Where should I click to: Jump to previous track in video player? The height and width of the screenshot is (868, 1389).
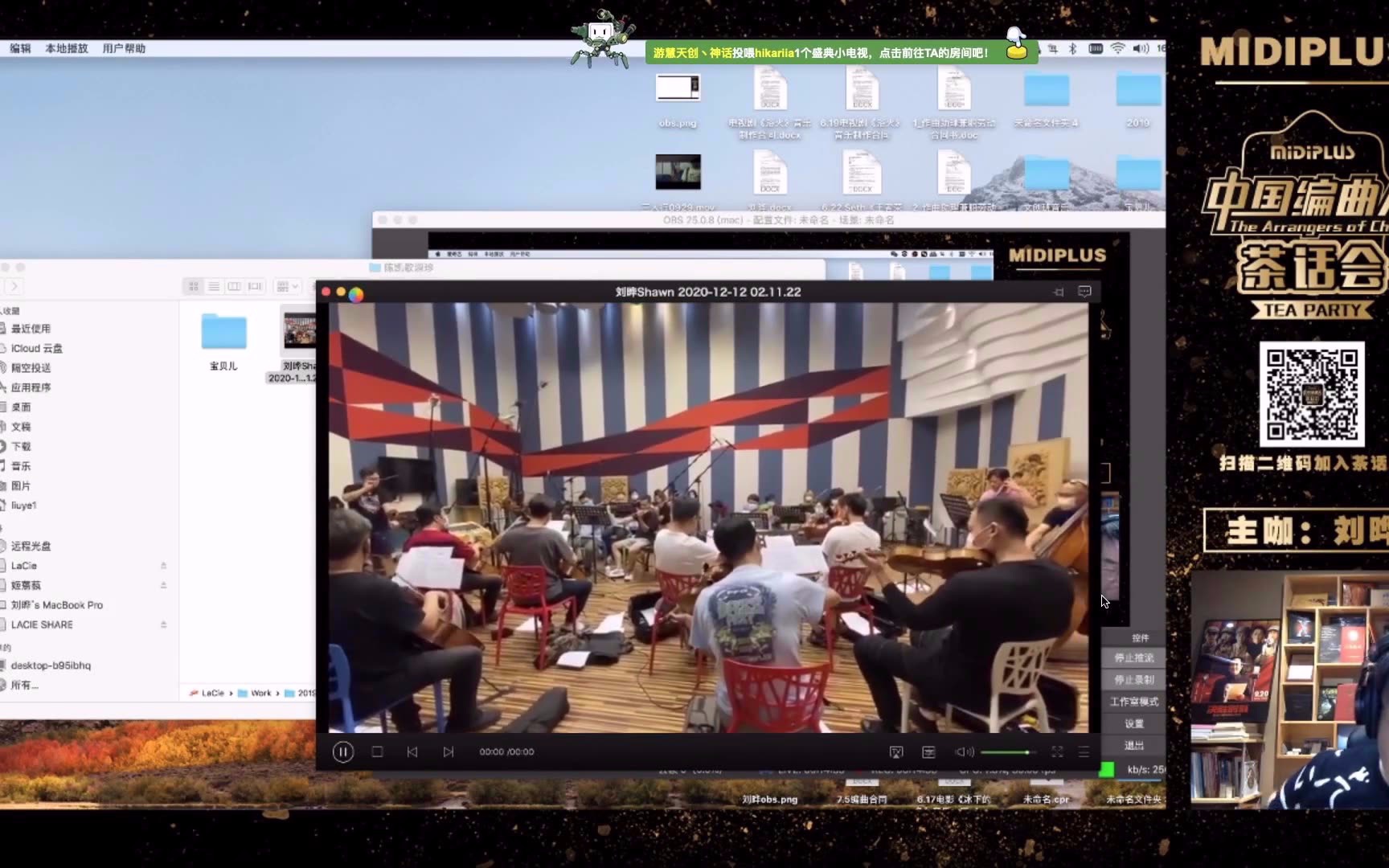[x=412, y=751]
